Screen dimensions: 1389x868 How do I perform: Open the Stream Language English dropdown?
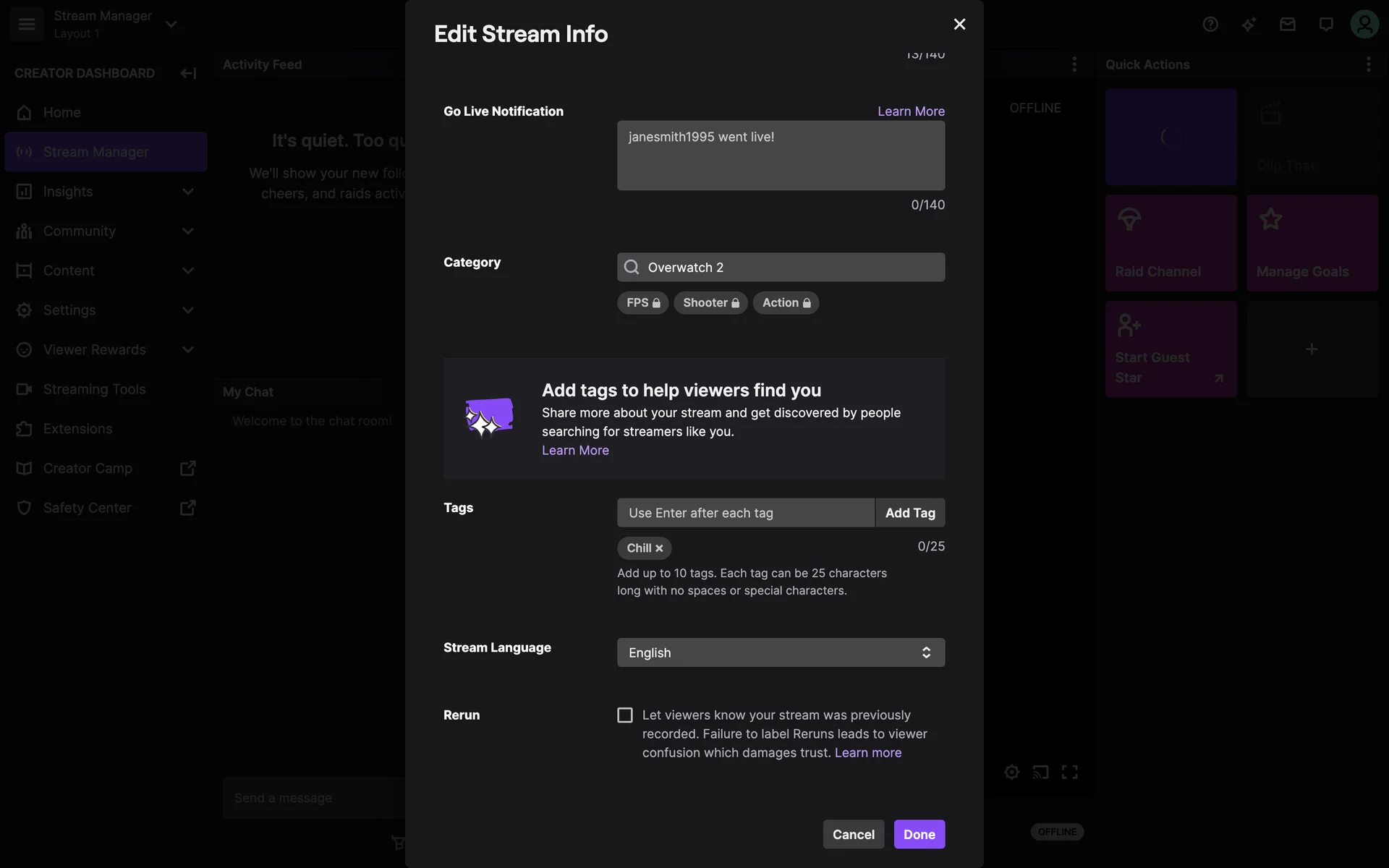[781, 652]
